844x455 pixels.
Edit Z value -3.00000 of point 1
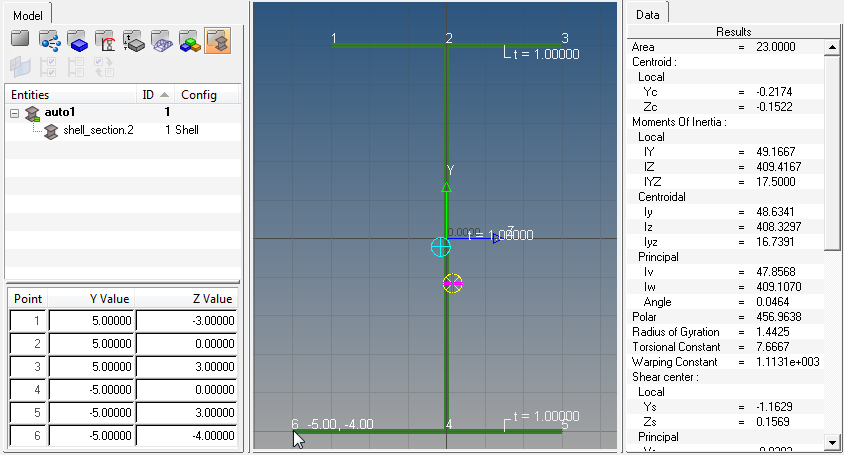(186, 321)
